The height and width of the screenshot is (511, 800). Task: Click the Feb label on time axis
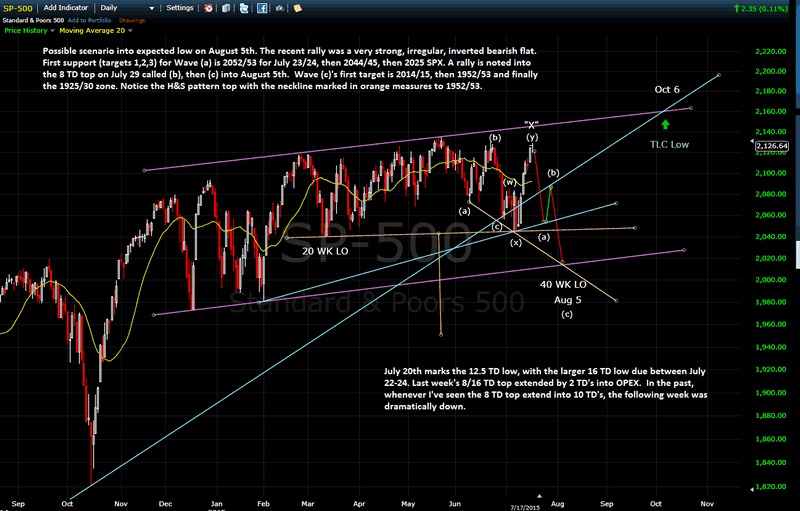pyautogui.click(x=263, y=504)
